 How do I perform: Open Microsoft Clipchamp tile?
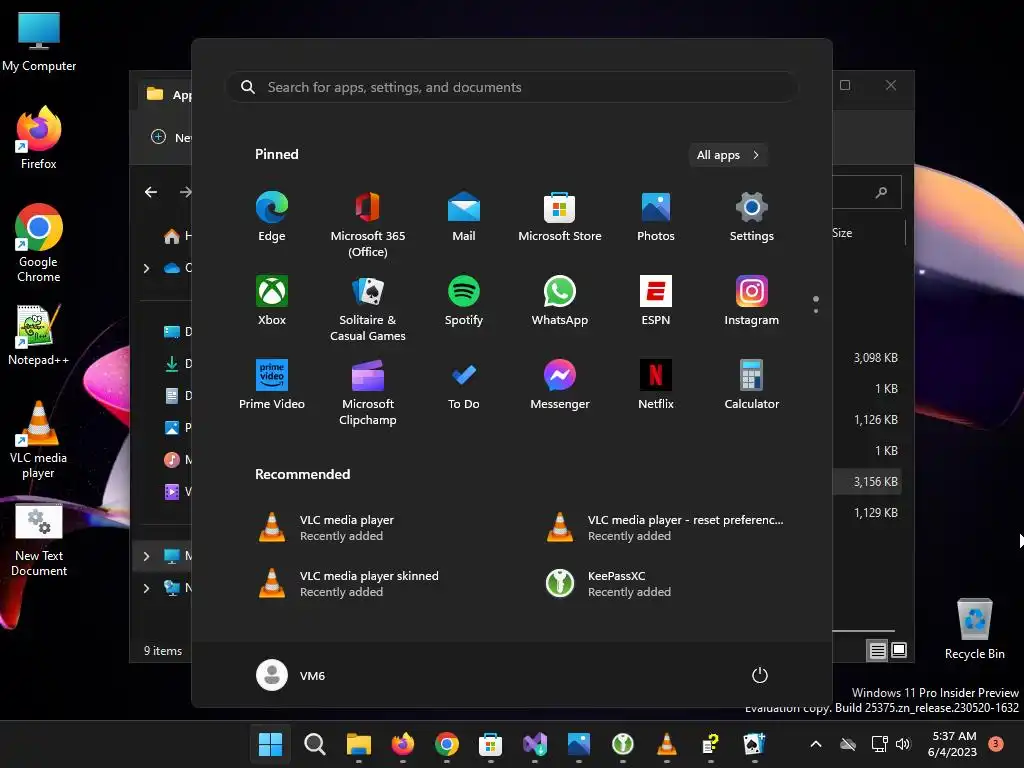point(368,392)
